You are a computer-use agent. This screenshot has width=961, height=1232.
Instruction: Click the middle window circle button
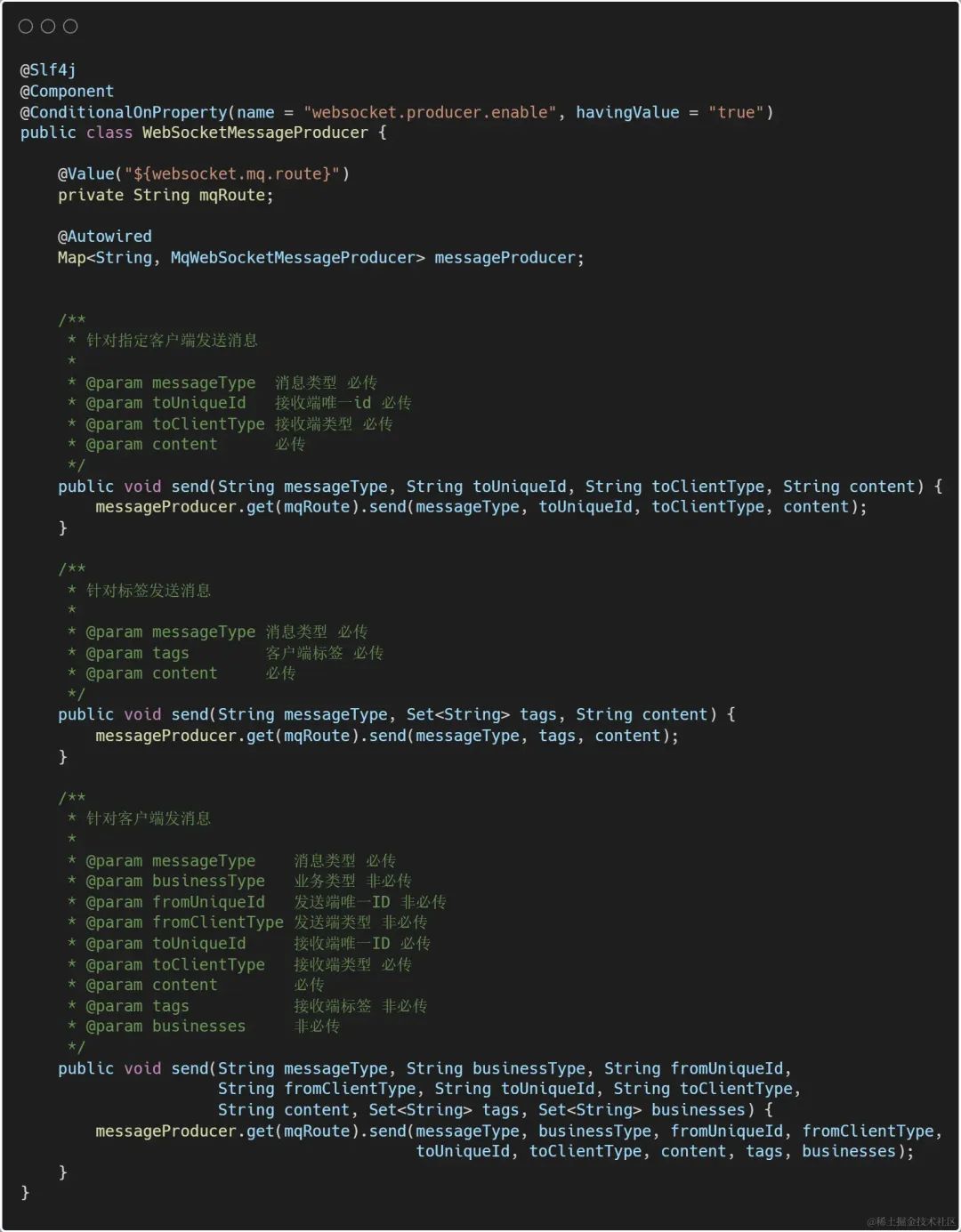tap(48, 27)
